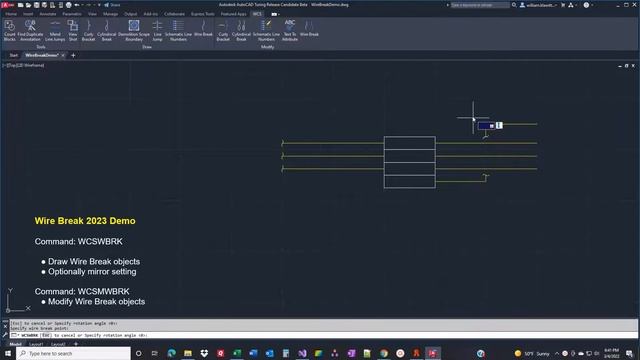Click Redo arrow in quick access toolbar
640x360 pixels.
(89, 5)
